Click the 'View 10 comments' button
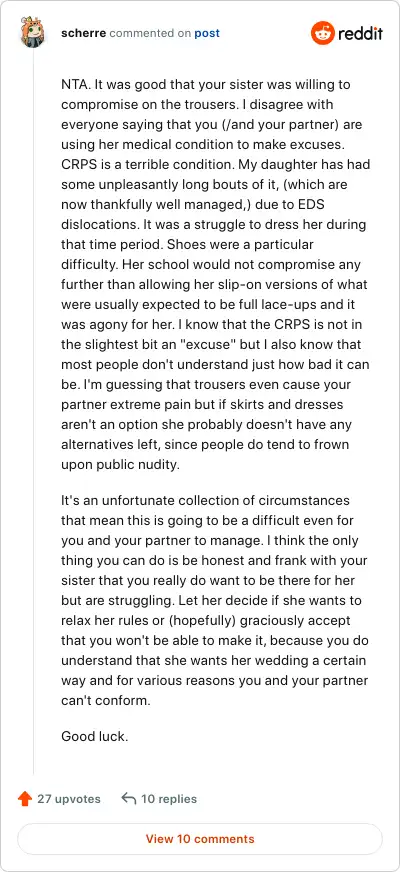 (200, 839)
